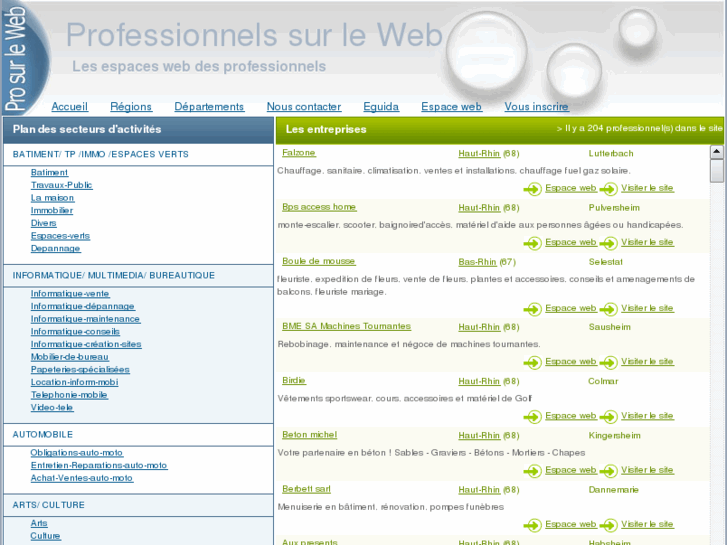Open the Informatique-vente category
The image size is (727, 545).
[x=70, y=294]
